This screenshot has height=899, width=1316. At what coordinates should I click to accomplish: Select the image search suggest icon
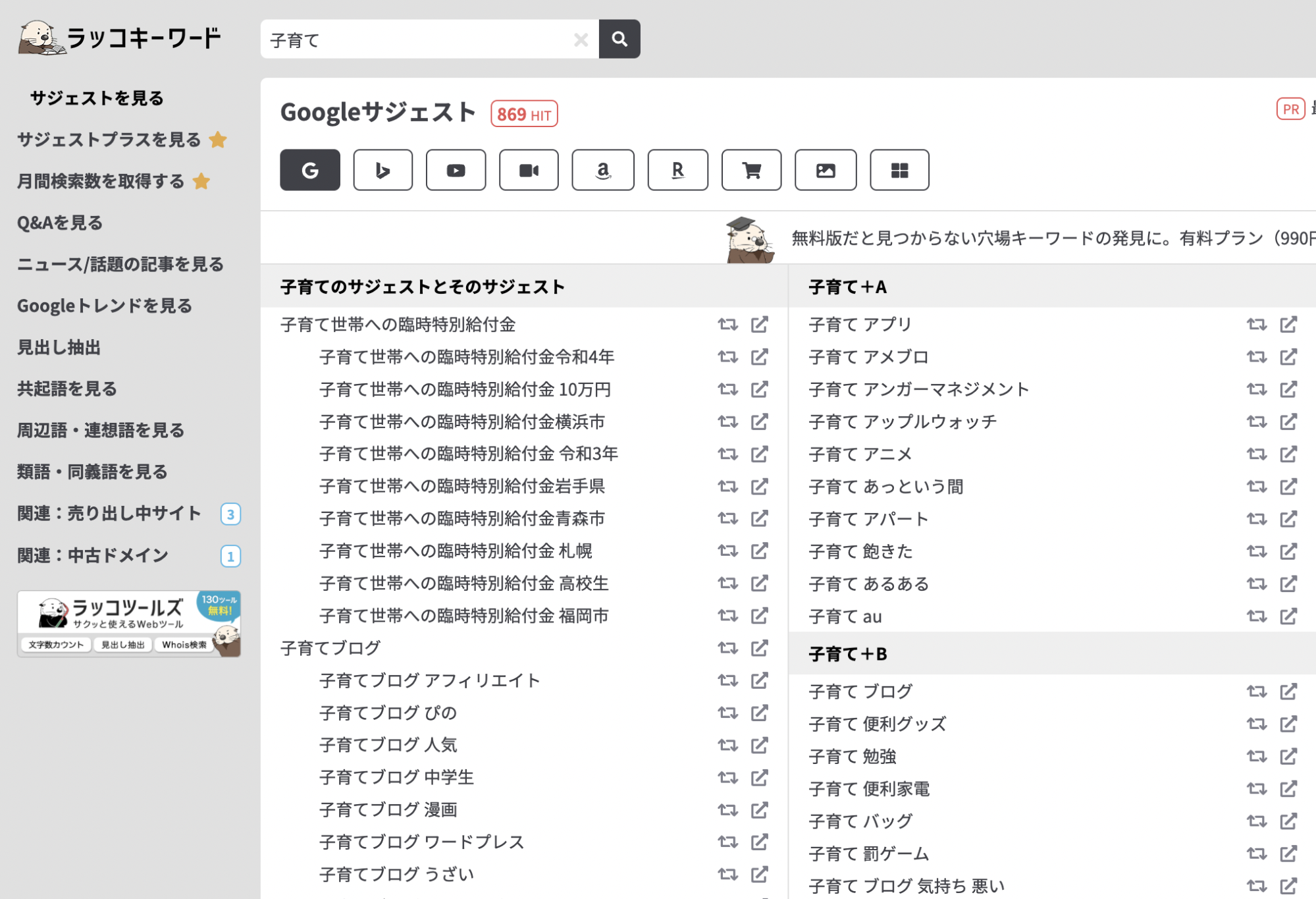click(x=825, y=170)
